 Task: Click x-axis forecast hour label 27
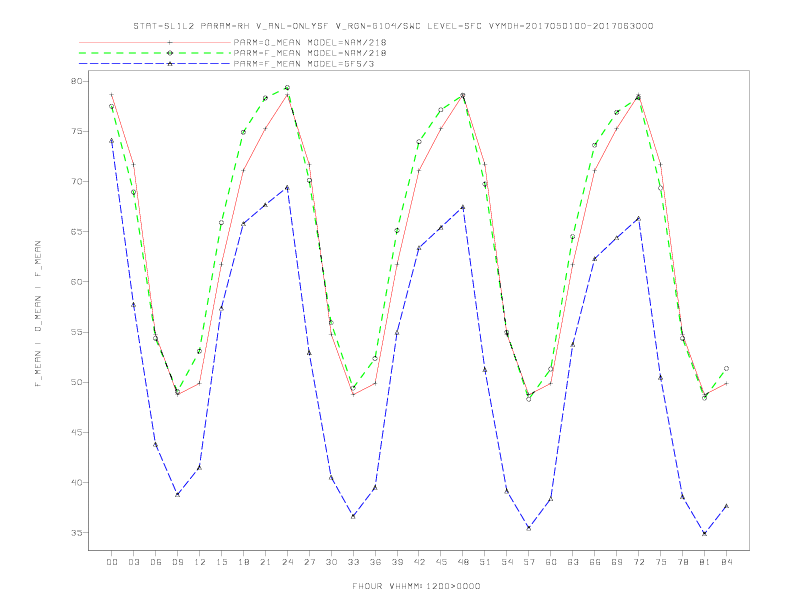pos(309,562)
